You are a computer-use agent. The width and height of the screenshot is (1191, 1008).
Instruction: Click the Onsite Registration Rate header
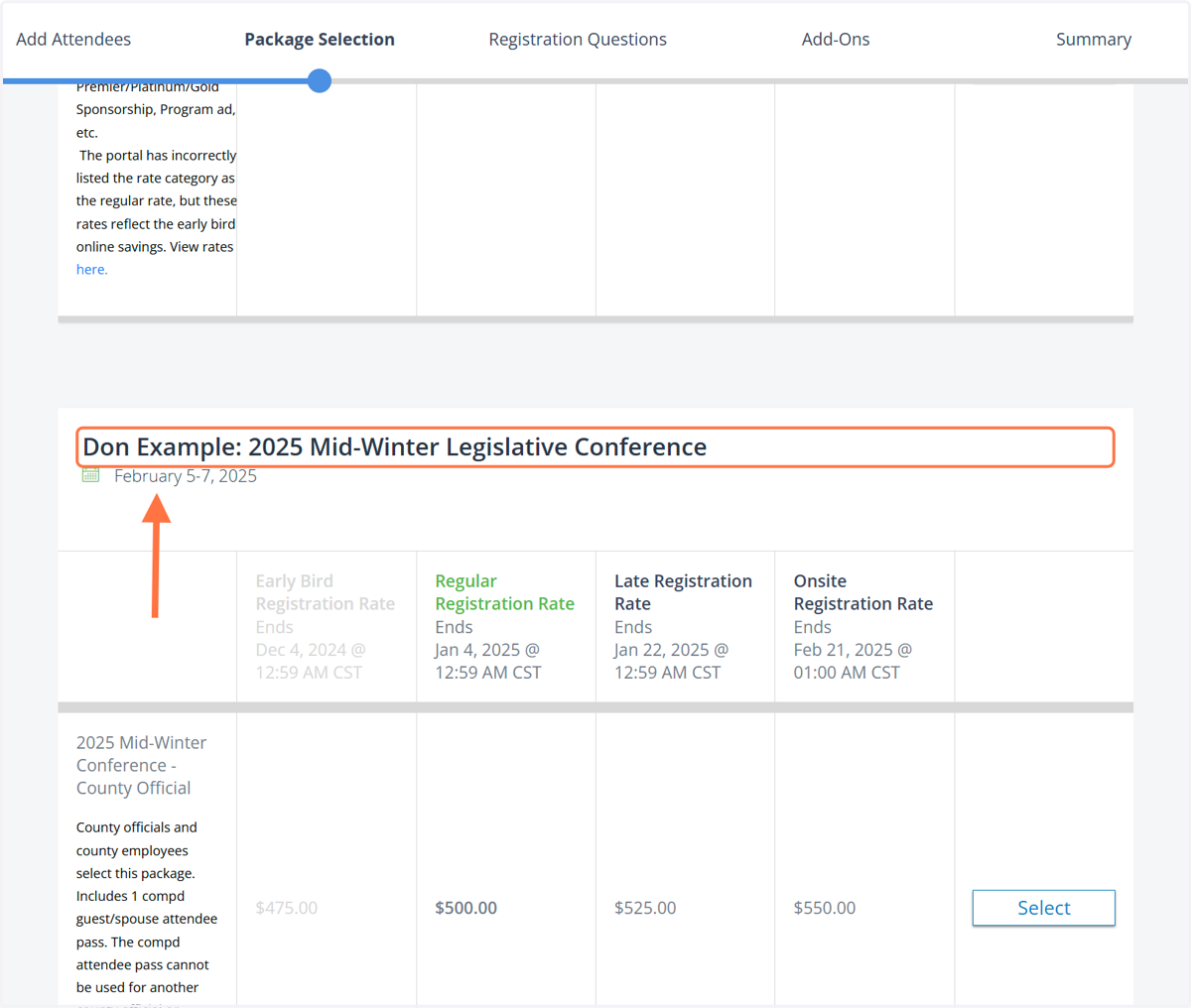coord(863,592)
